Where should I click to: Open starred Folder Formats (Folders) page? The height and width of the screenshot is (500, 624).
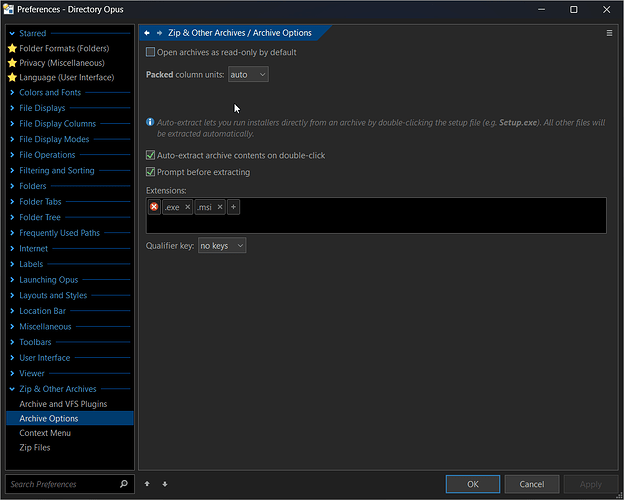[x=64, y=48]
